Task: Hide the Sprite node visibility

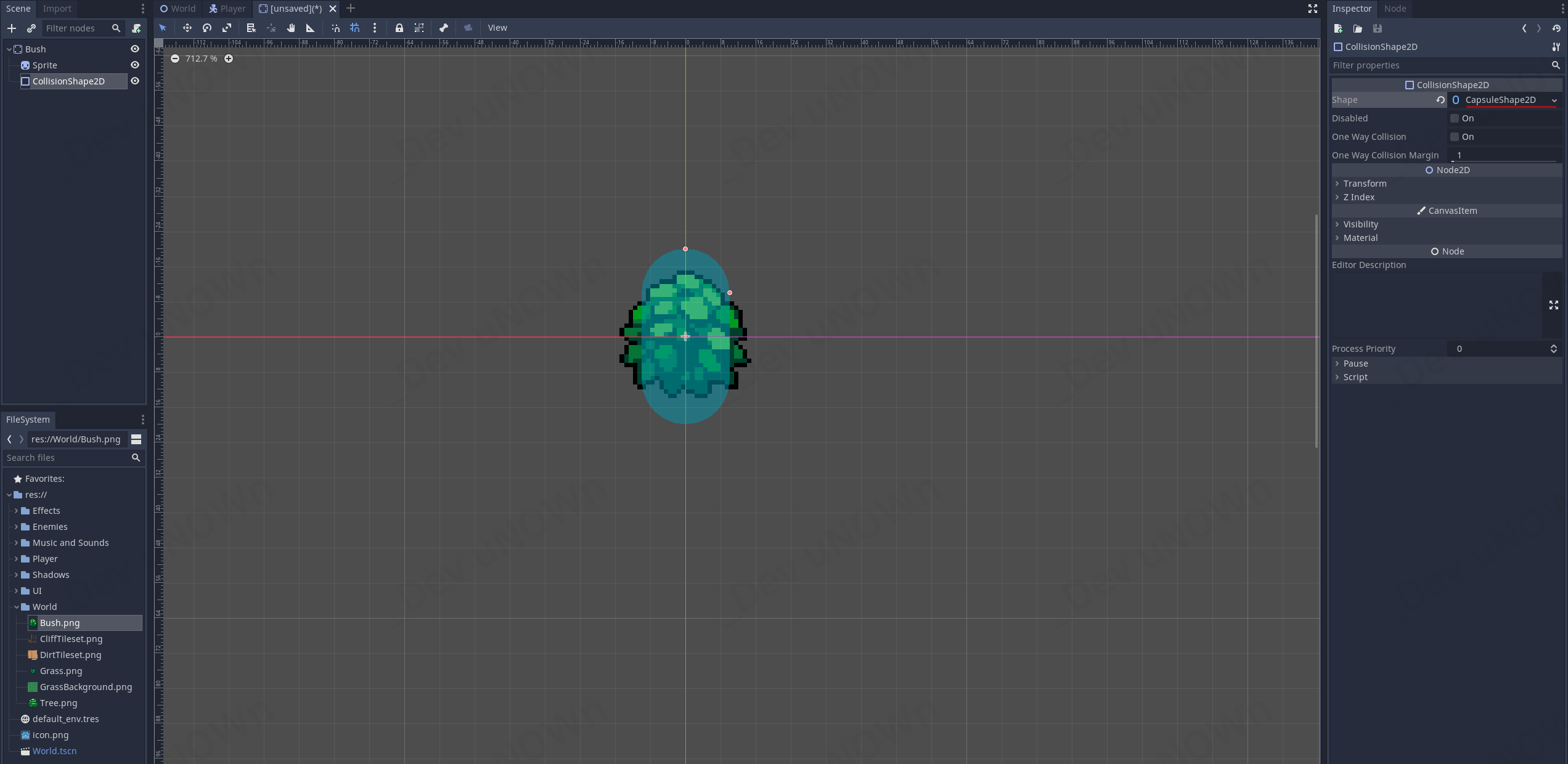Action: pos(135,65)
